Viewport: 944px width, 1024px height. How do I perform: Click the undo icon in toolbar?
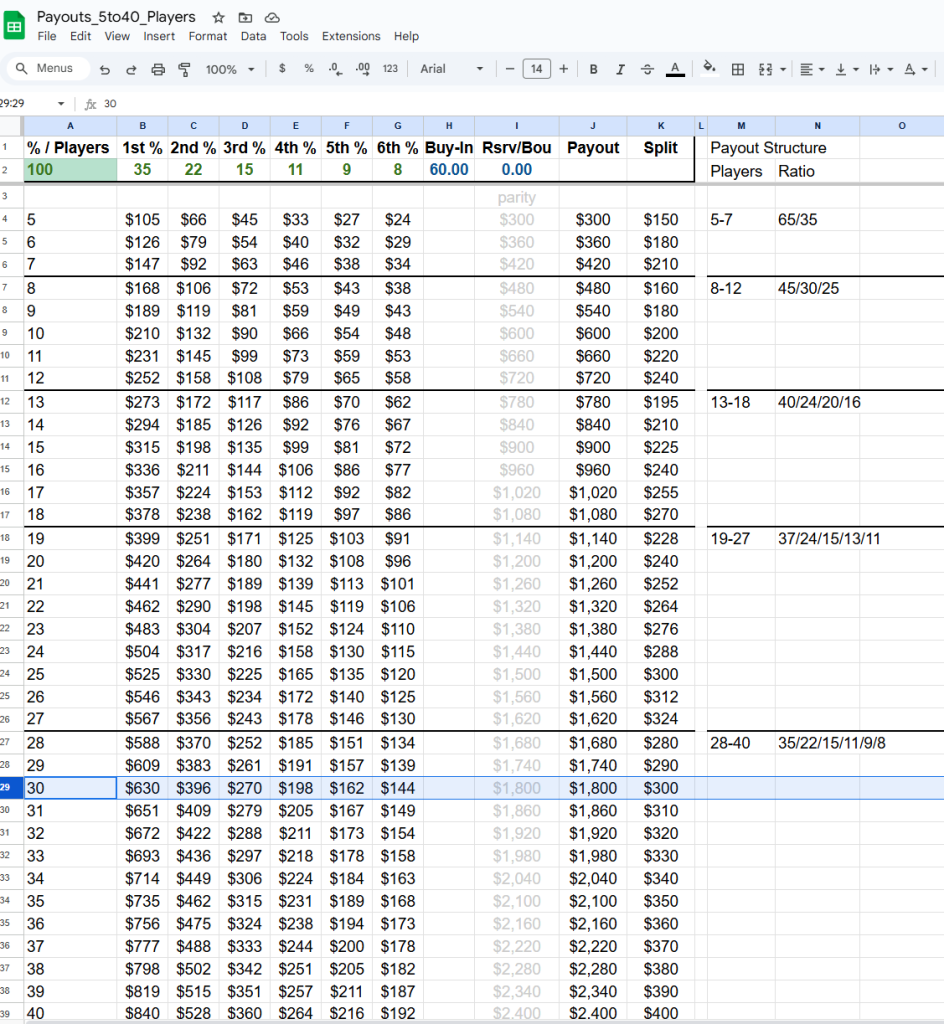click(x=105, y=69)
